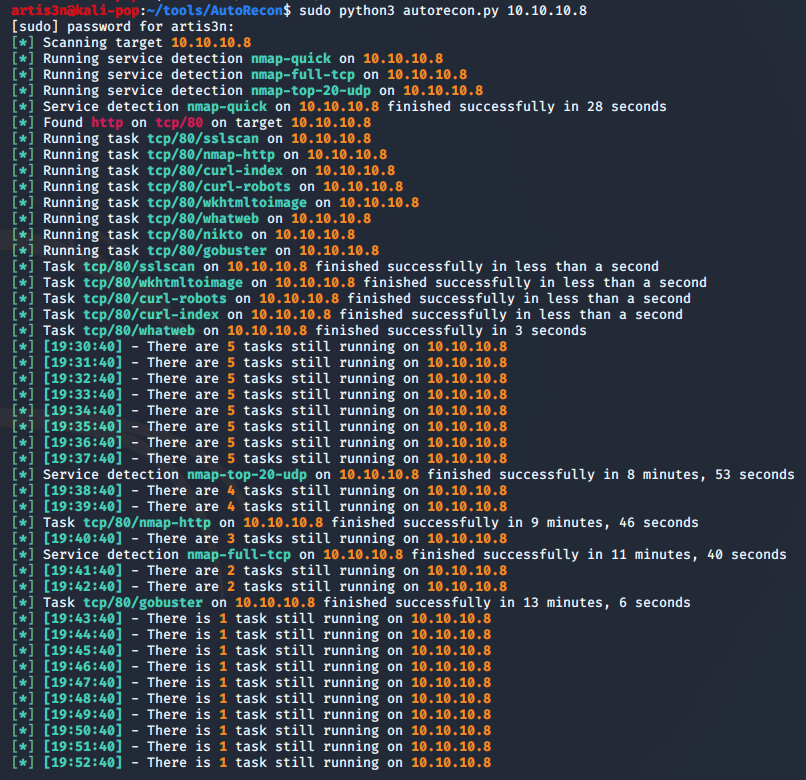The height and width of the screenshot is (780, 806).
Task: Click 'tcp/80/gobuster' in the finished Task line
Action: [143, 602]
